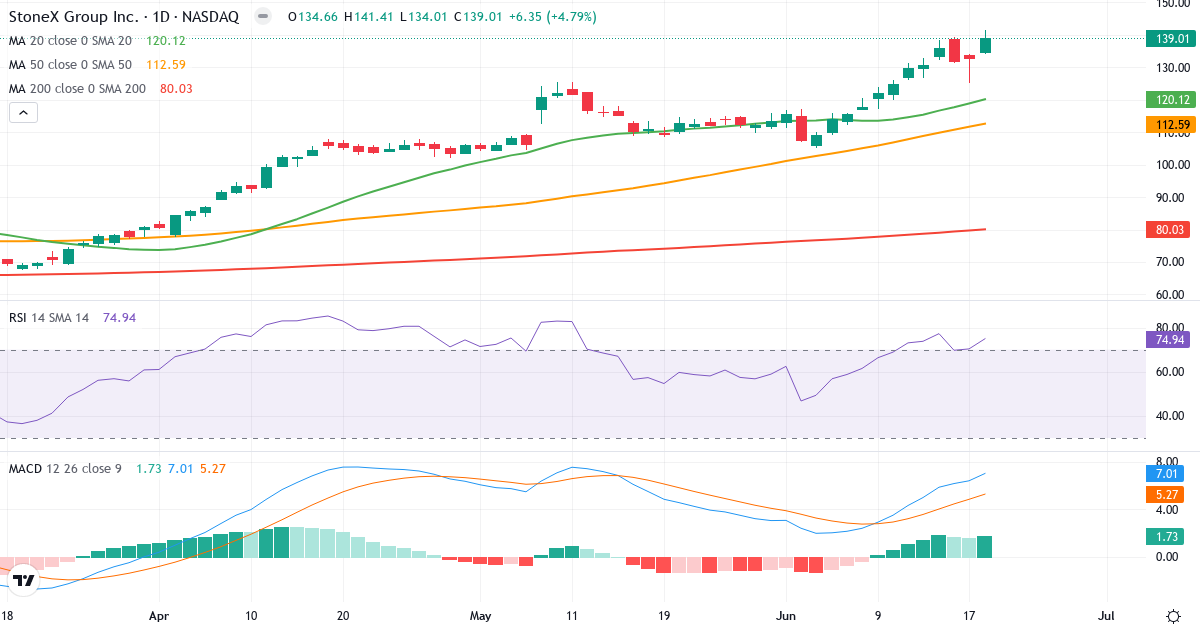Click the 139.01 current price label
The height and width of the screenshot is (630, 1200).
click(x=1171, y=39)
